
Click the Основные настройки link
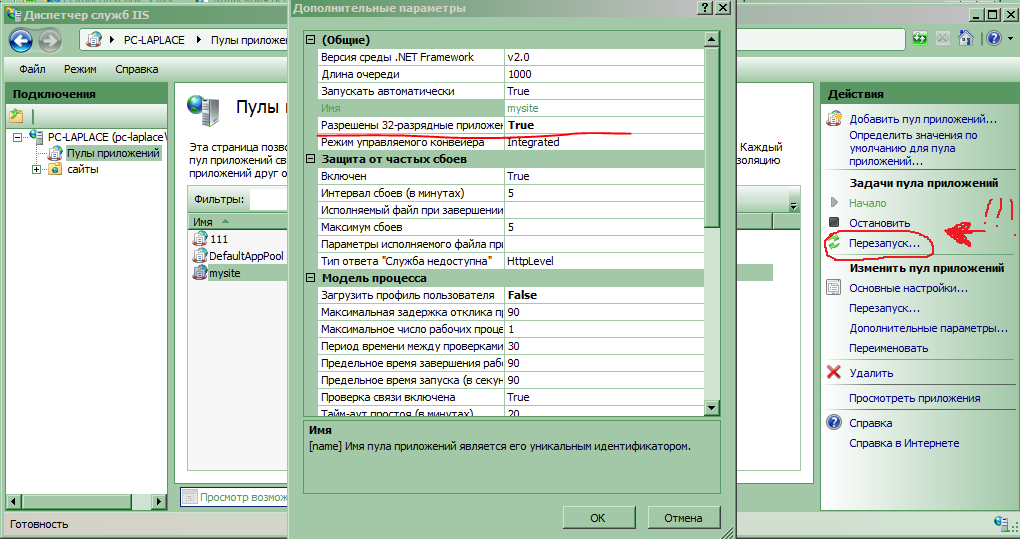click(908, 288)
